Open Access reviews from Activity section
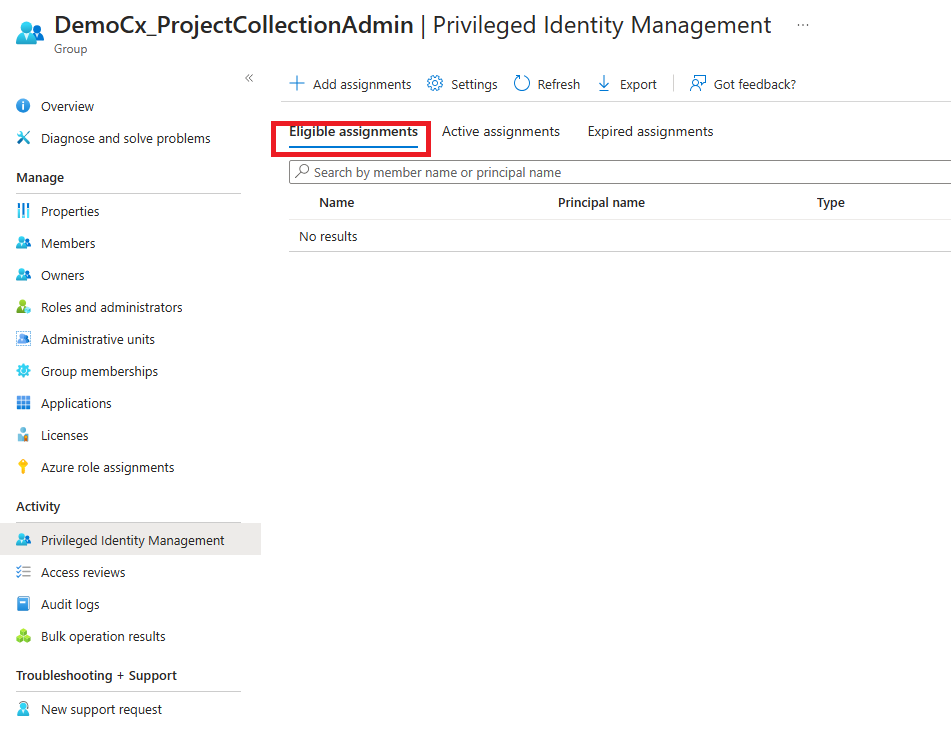Screen dimensions: 951x738 pyautogui.click(x=83, y=573)
